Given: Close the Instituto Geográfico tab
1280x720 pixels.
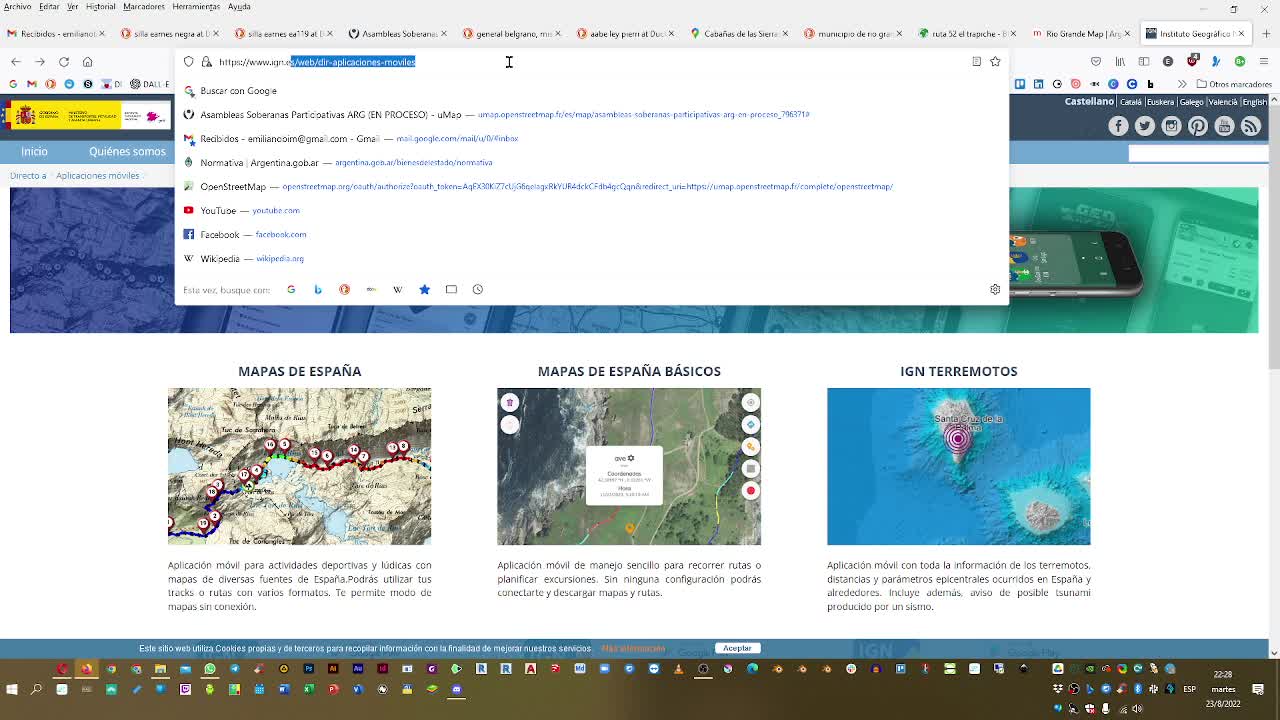Looking at the screenshot, I should 1241,33.
